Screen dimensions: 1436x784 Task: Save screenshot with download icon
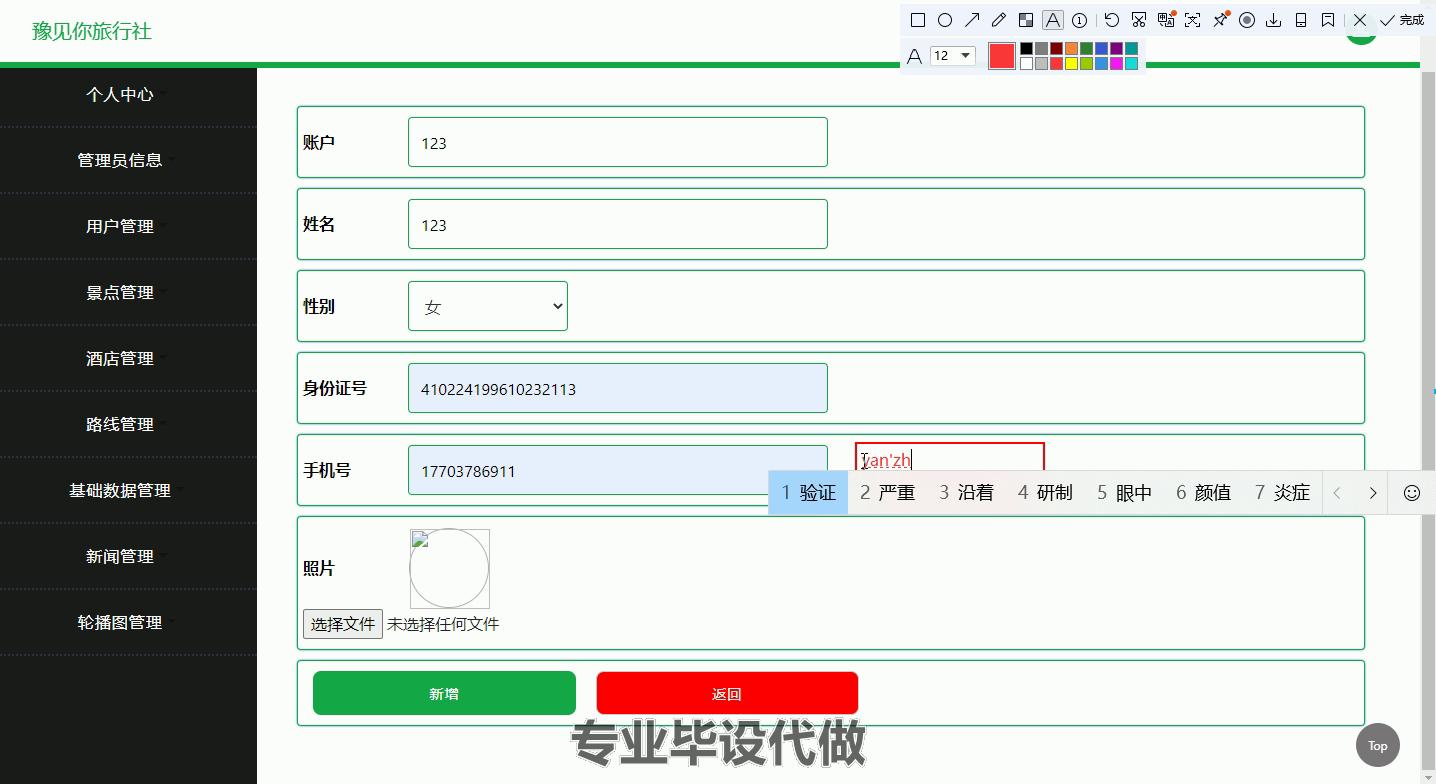[x=1274, y=20]
